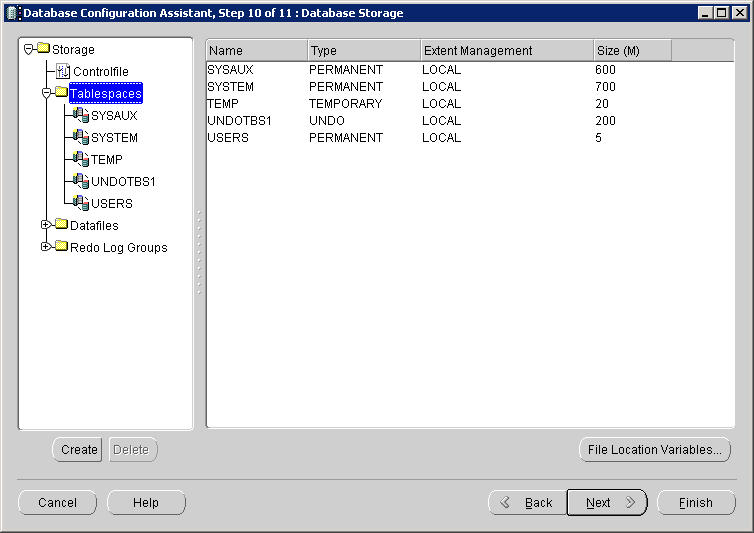The image size is (754, 533).
Task: Select TEMP label in the tree
Action: [106, 159]
